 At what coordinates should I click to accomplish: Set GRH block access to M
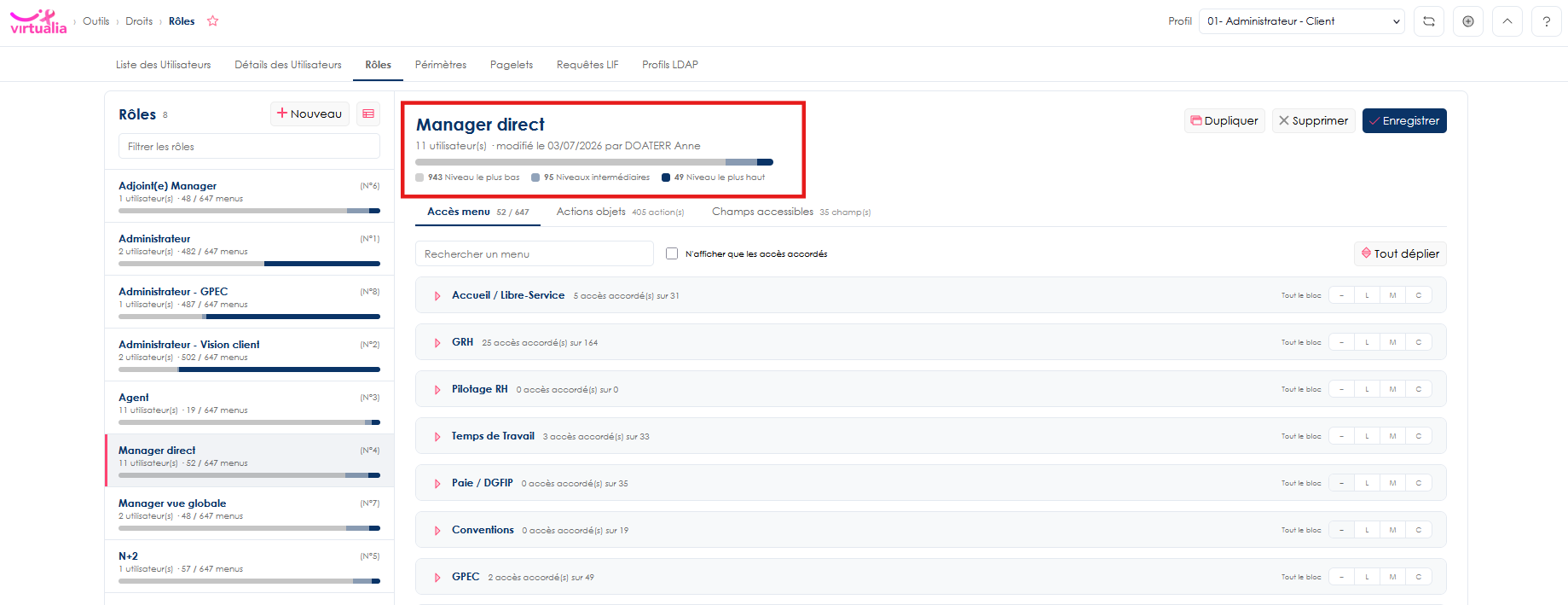(1392, 342)
